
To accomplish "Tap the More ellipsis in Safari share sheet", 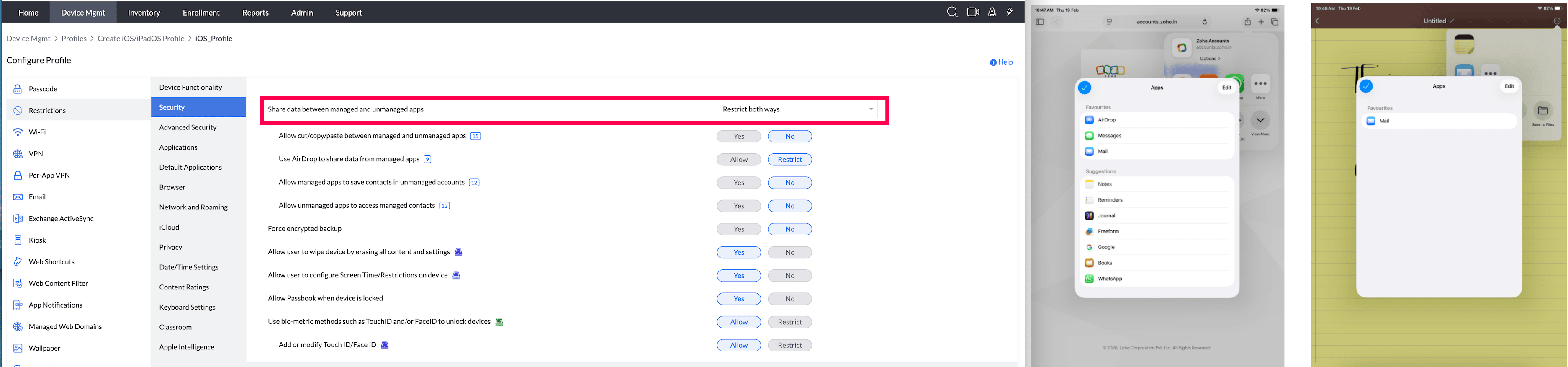I will click(1260, 87).
